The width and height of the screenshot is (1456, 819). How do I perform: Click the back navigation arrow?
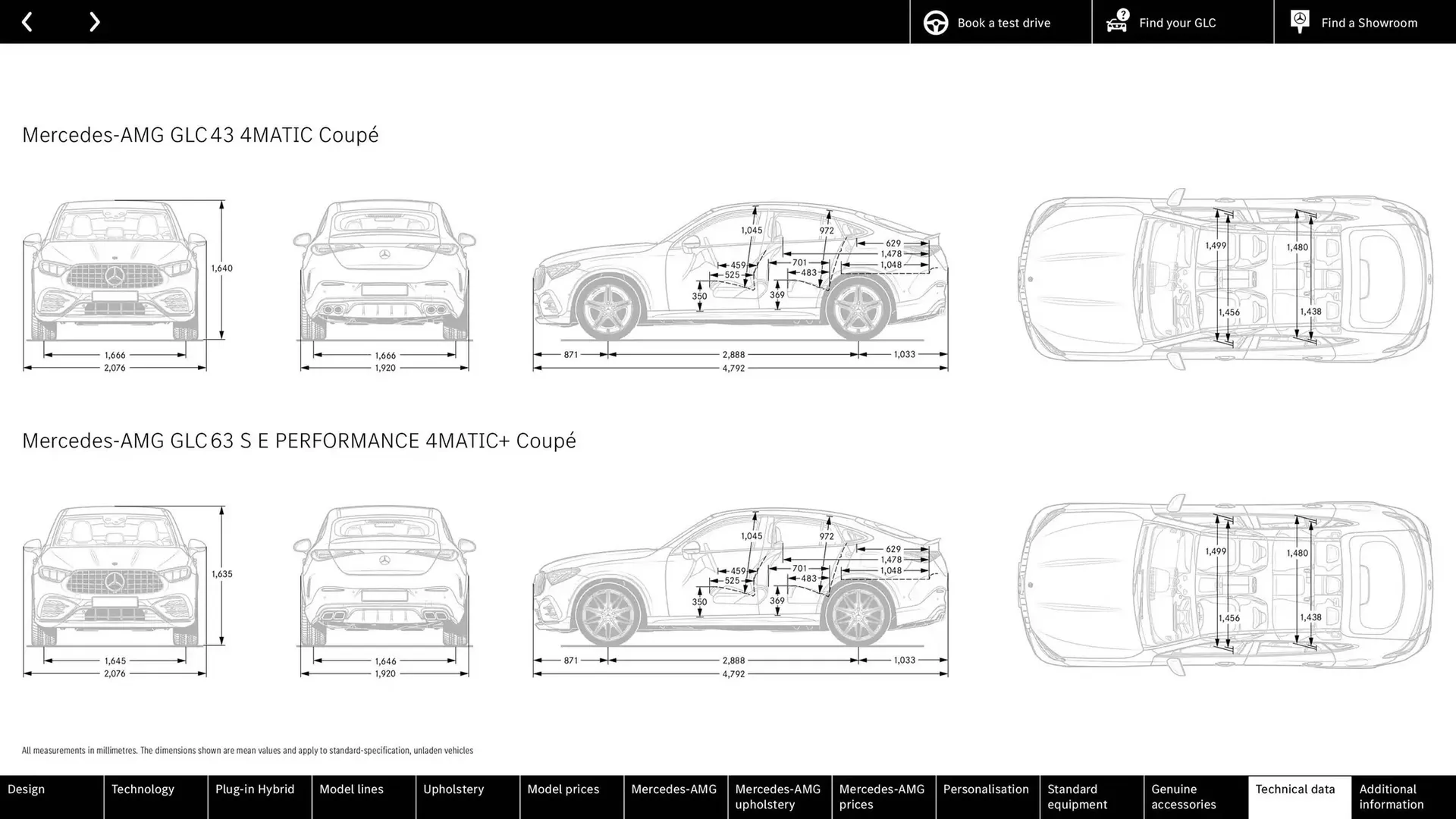pos(27,21)
